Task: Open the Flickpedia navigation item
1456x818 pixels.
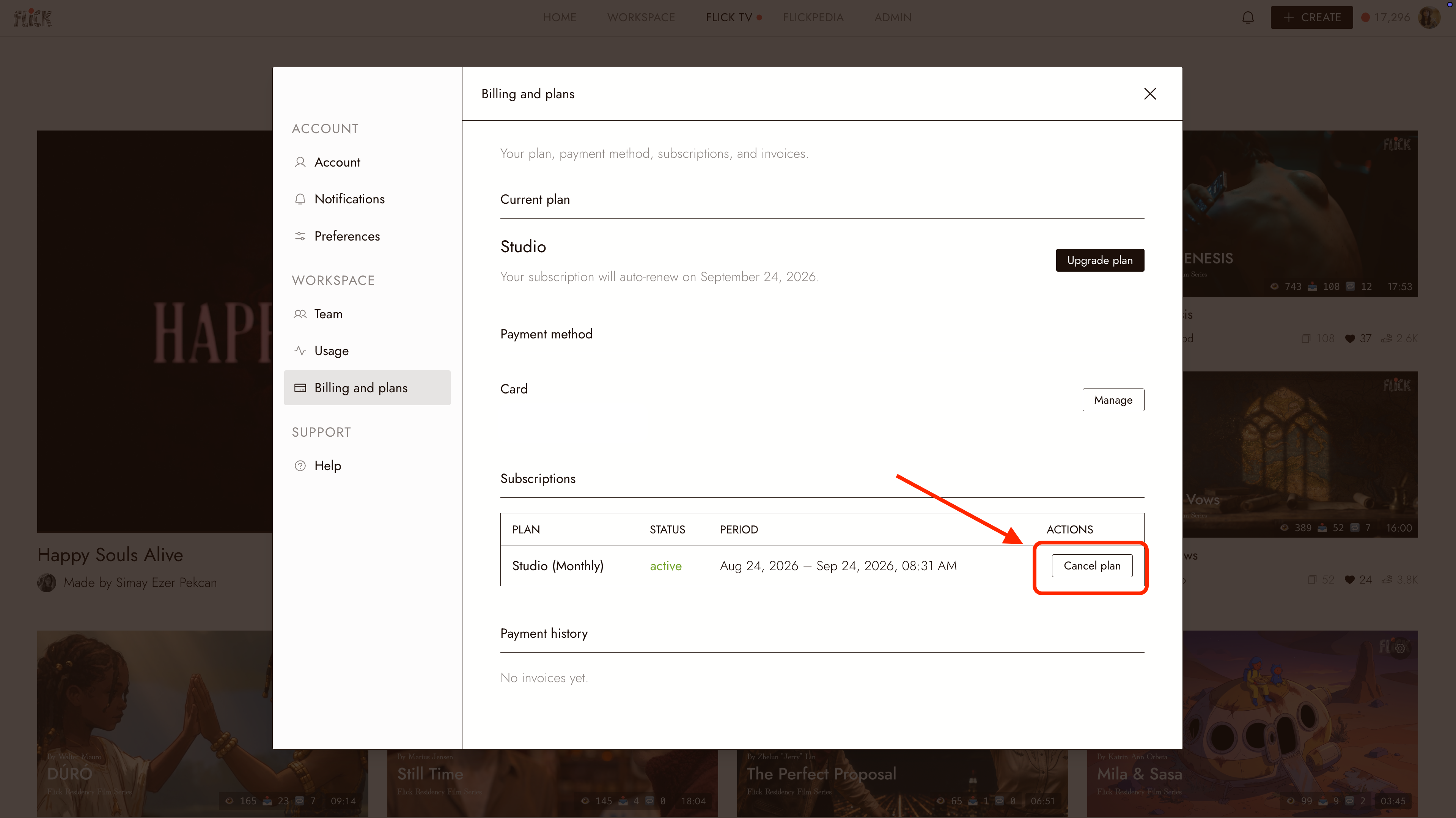Action: (813, 17)
